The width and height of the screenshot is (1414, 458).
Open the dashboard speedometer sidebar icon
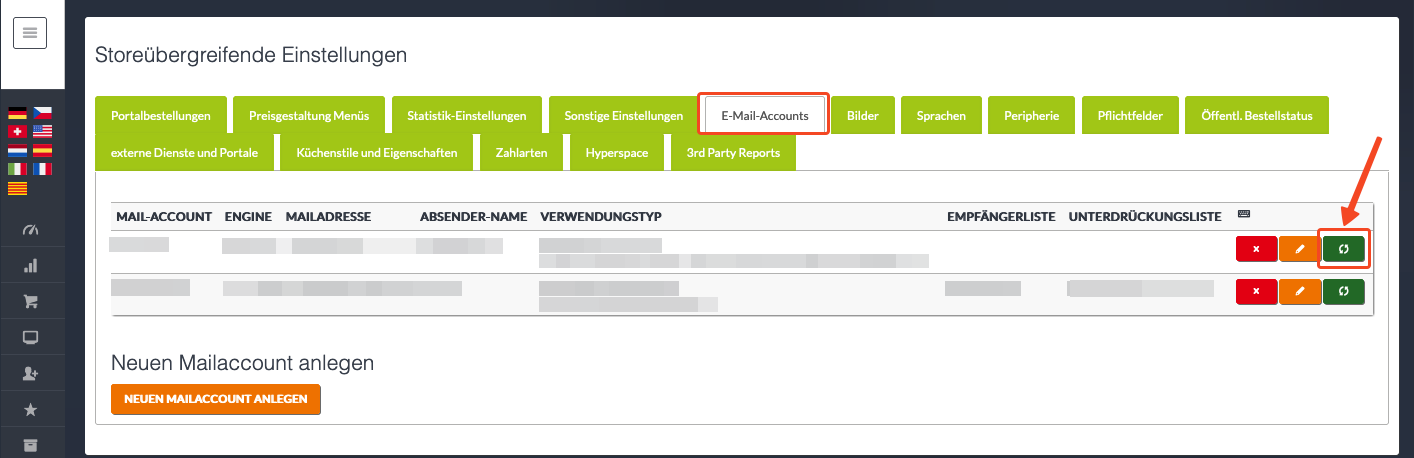(30, 230)
